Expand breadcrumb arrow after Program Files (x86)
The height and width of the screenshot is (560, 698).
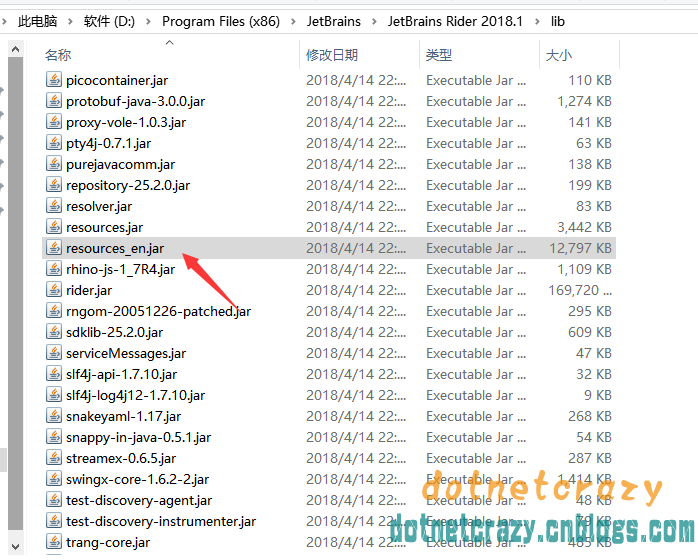point(293,21)
